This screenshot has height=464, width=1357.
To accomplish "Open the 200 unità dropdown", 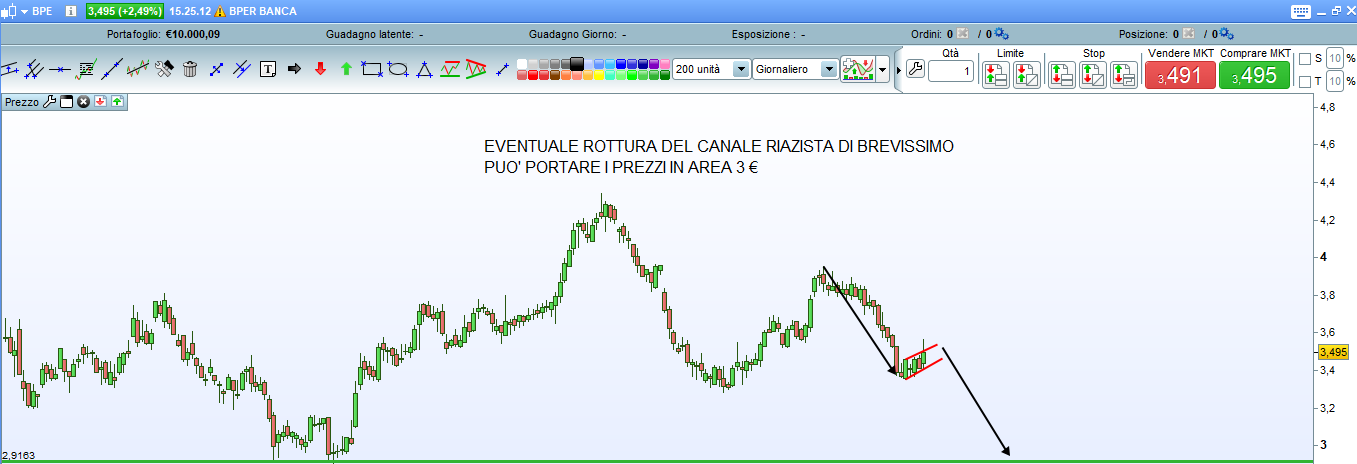I will pyautogui.click(x=741, y=69).
